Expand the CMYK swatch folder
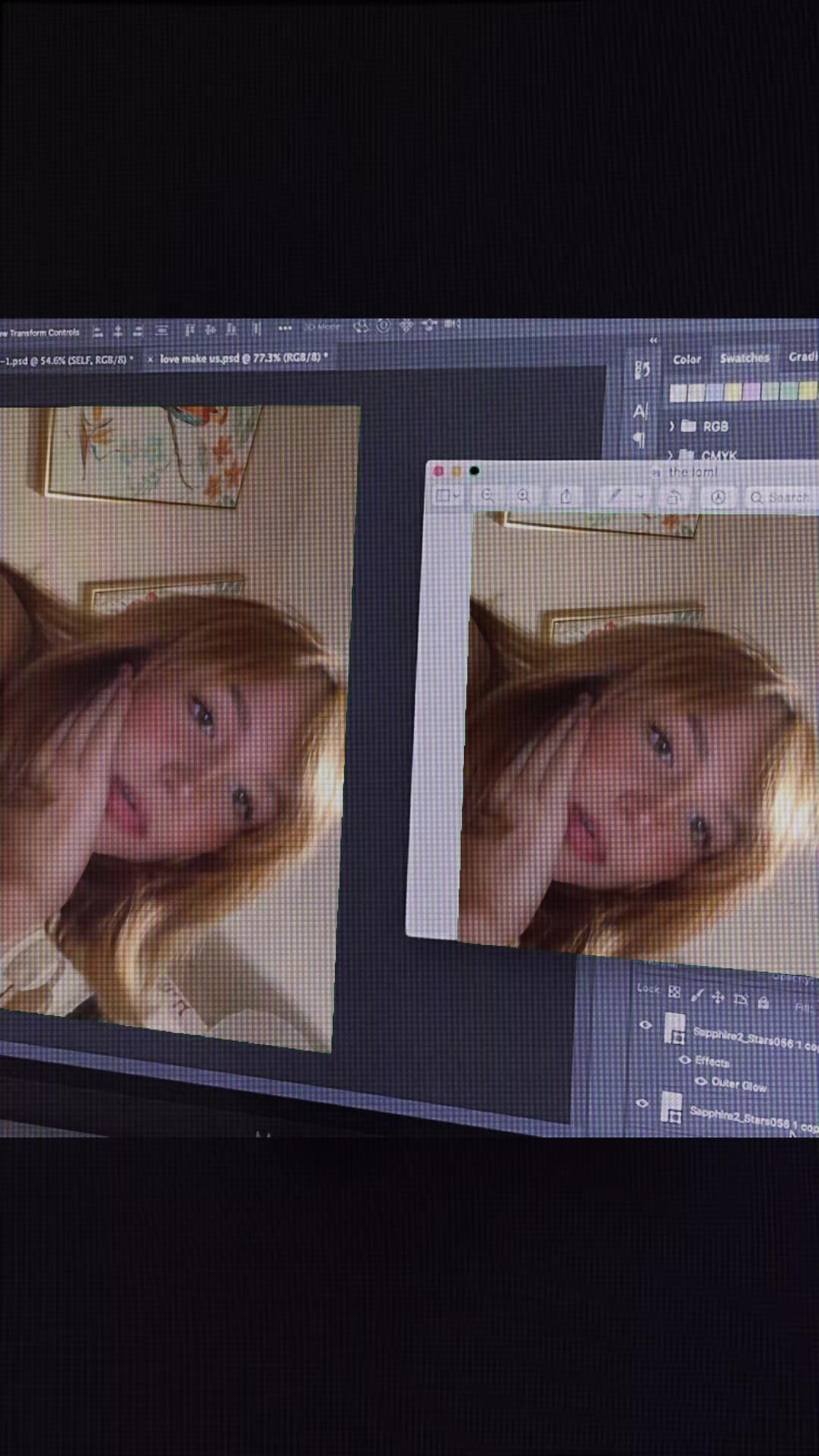819x1456 pixels. [670, 455]
